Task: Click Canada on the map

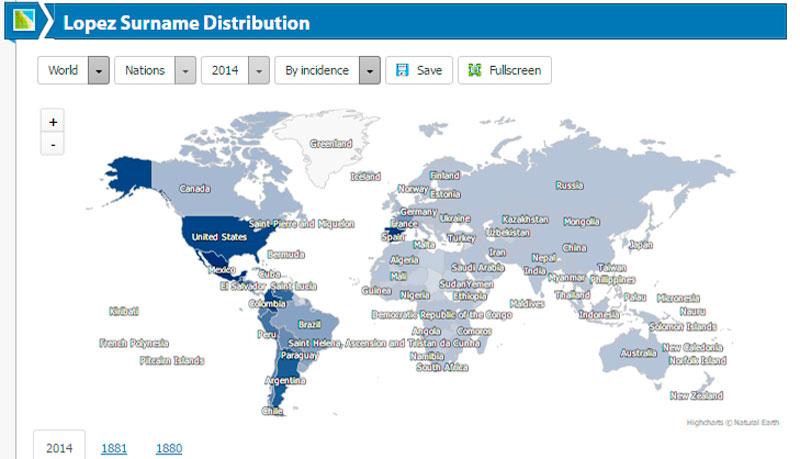Action: (194, 188)
